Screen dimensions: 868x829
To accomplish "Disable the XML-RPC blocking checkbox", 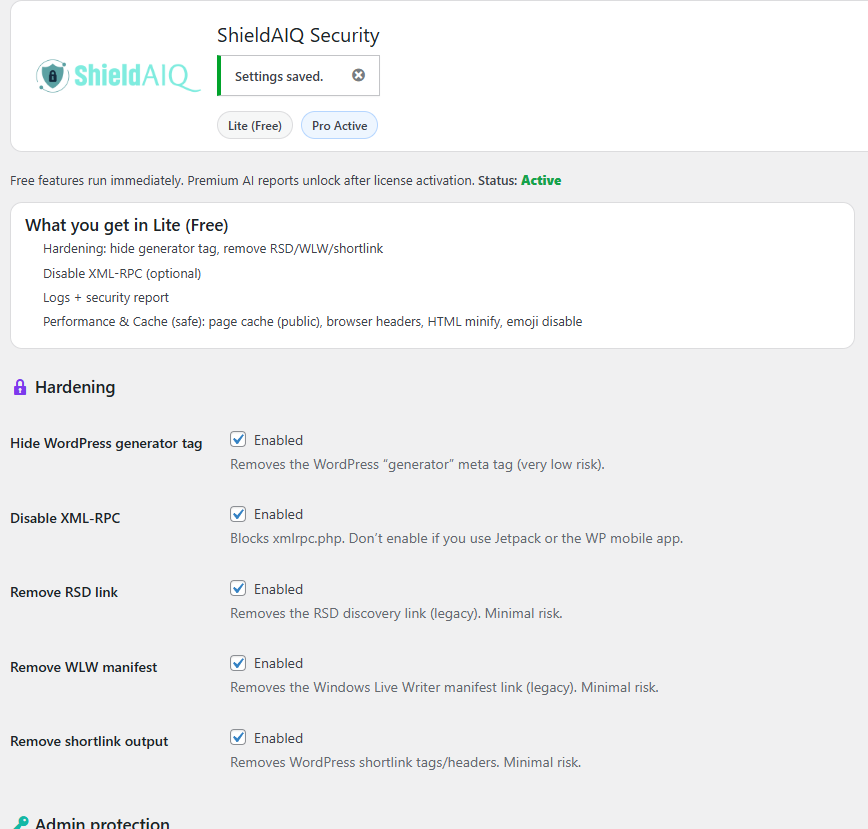I will (x=238, y=513).
